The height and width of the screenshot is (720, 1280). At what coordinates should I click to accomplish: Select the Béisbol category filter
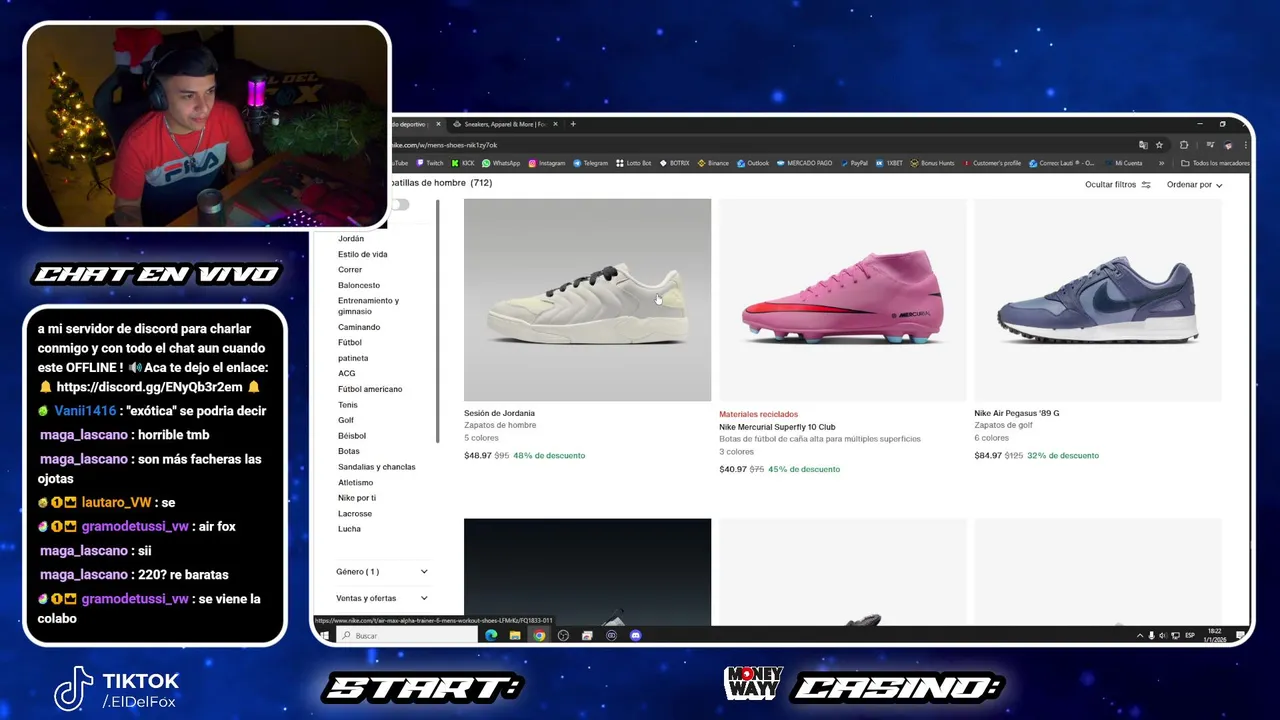[x=352, y=436]
